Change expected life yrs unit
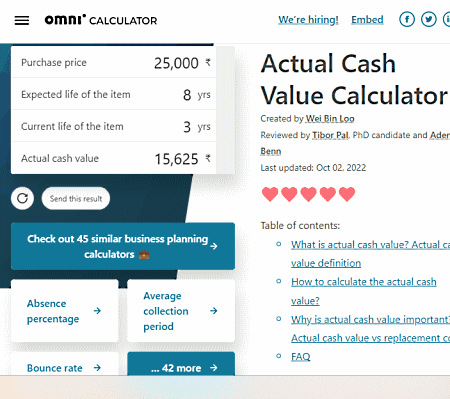 coord(204,95)
